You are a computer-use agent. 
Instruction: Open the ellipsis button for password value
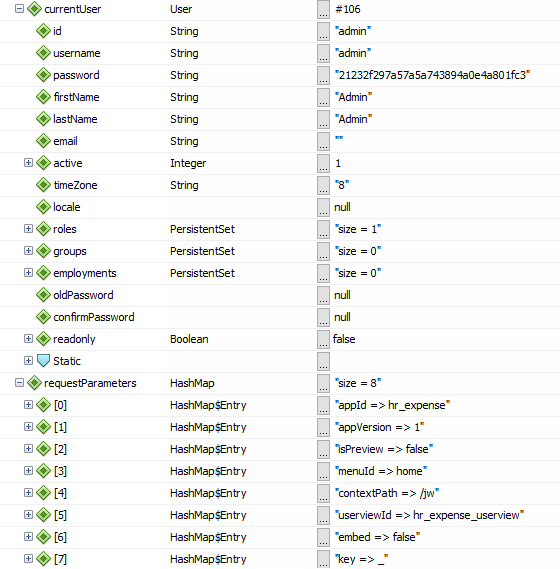[x=323, y=75]
